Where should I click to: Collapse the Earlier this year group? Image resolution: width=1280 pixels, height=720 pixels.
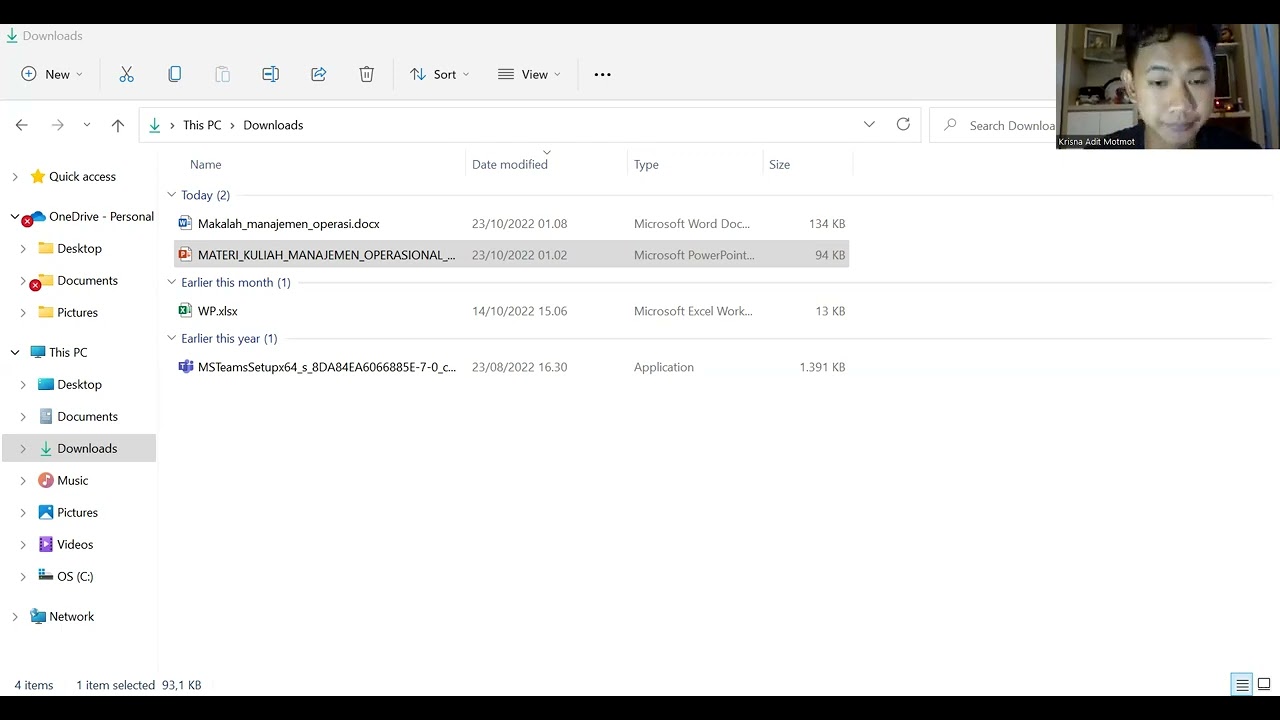[171, 338]
